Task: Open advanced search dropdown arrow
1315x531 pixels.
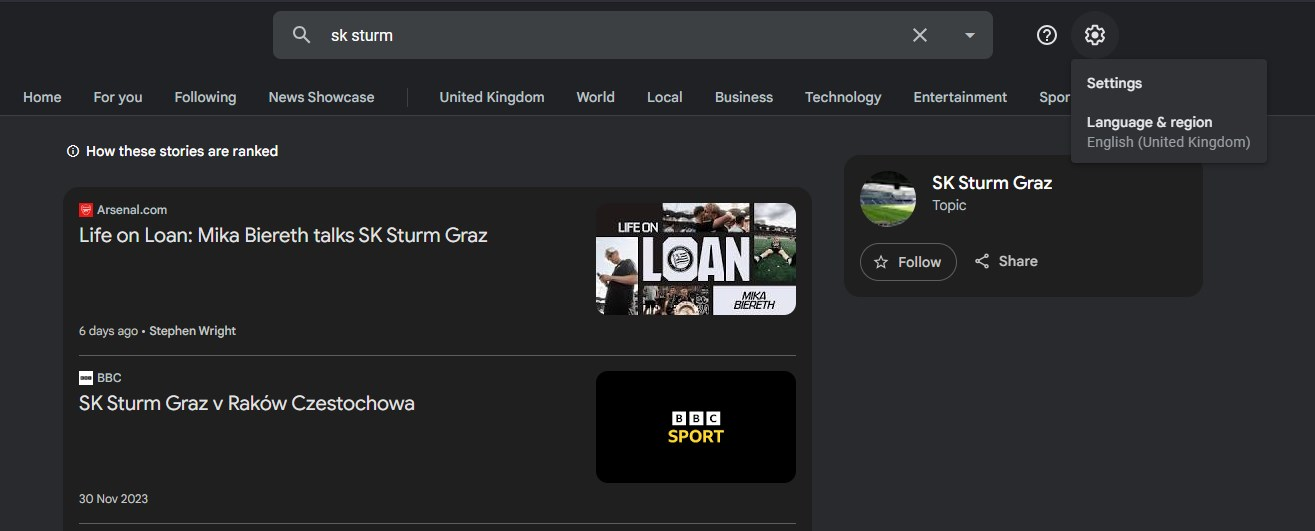Action: [969, 35]
